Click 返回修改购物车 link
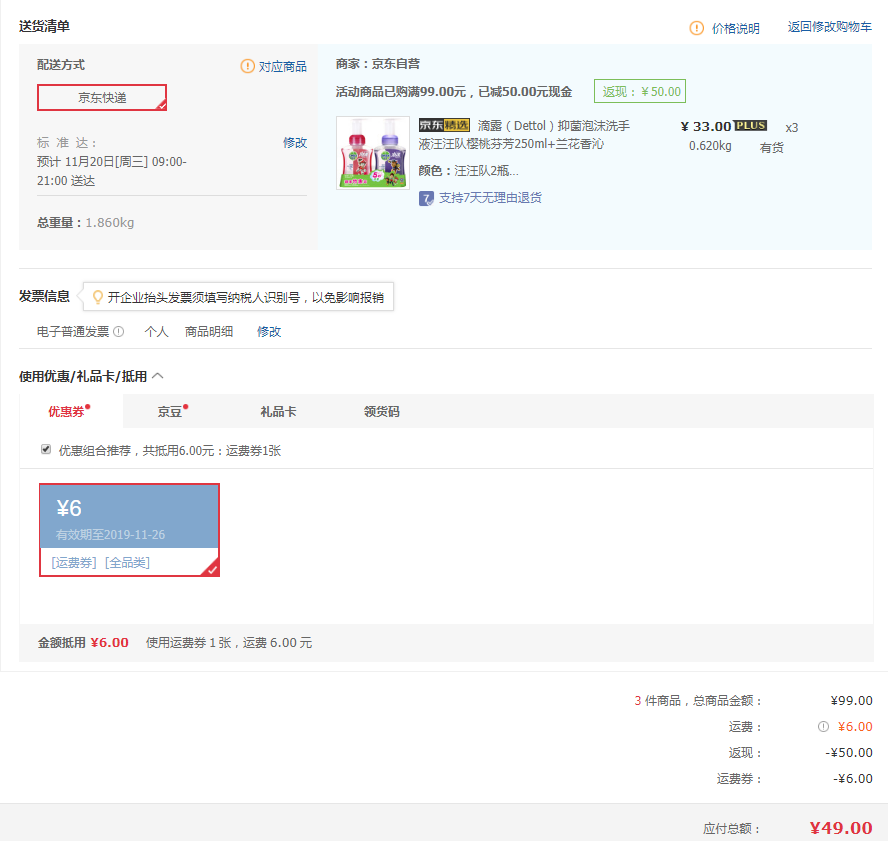The height and width of the screenshot is (841, 888). coord(830,27)
